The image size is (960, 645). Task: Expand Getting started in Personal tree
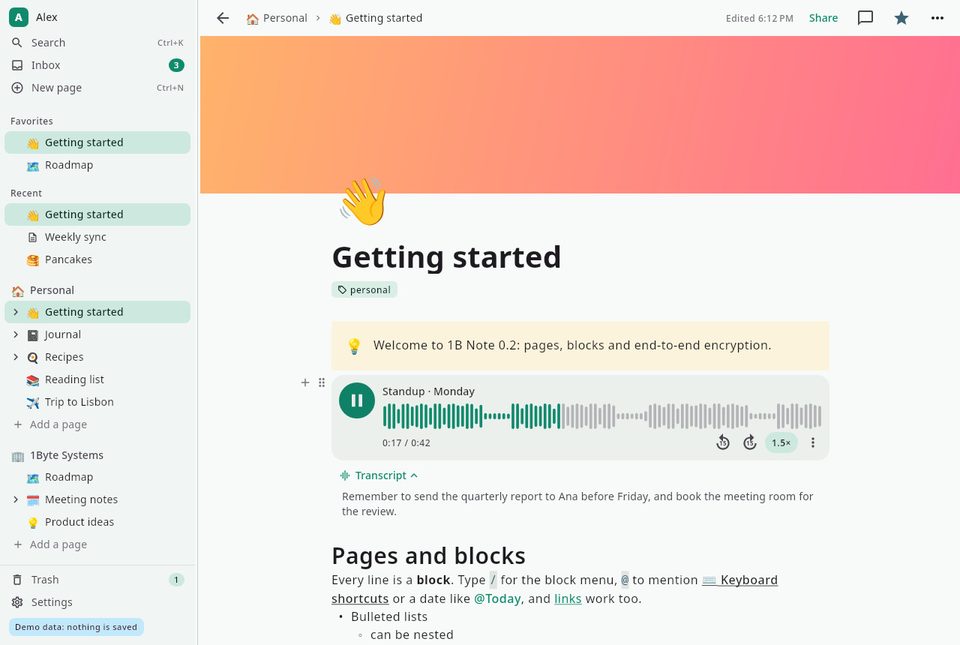[16, 312]
